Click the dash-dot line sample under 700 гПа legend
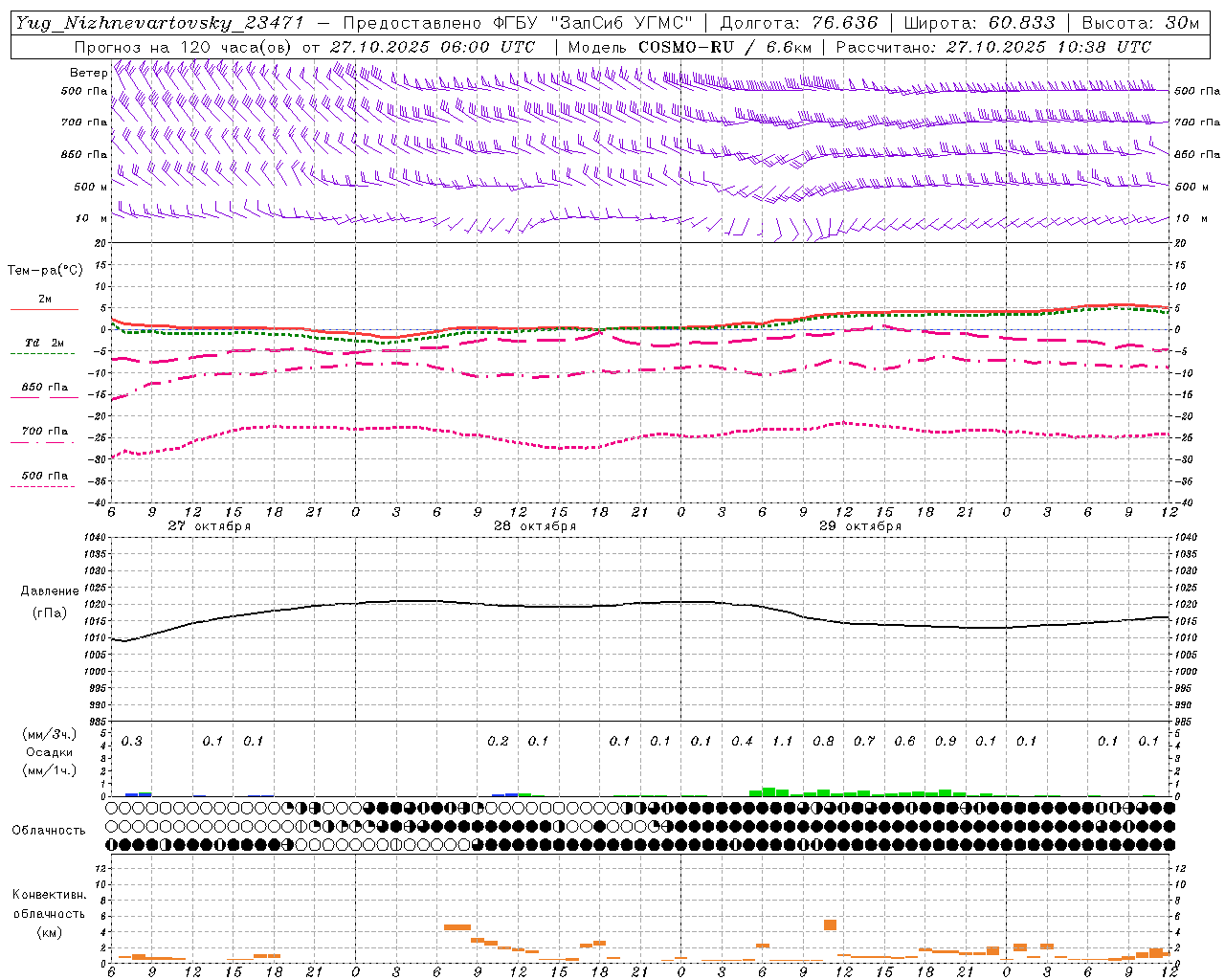This screenshot has width=1225, height=980. pos(43,442)
